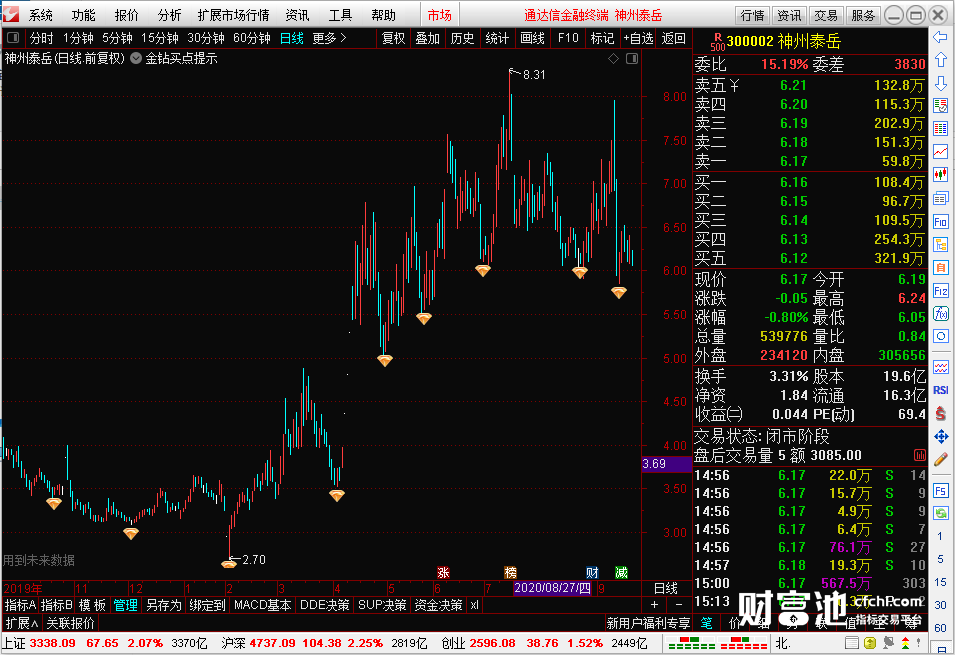This screenshot has height=655, width=955.
Task: Open the quote list with checkmark icon
Action: (940, 105)
